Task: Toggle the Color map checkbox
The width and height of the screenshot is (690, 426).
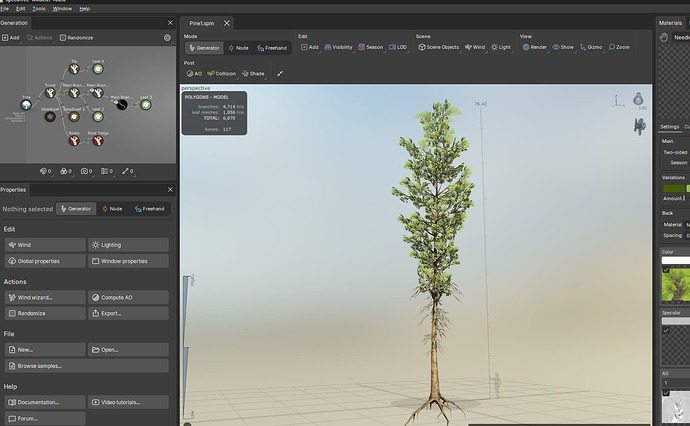Action: point(666,270)
